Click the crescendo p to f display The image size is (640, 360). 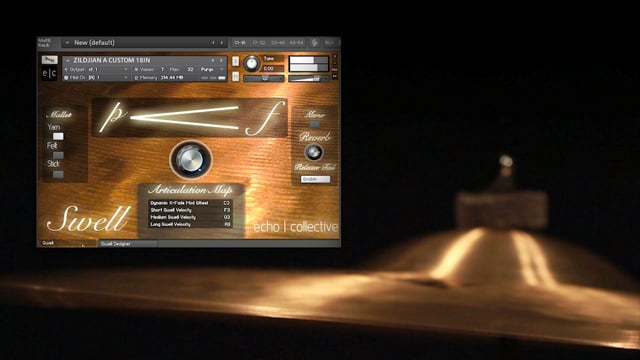click(189, 118)
